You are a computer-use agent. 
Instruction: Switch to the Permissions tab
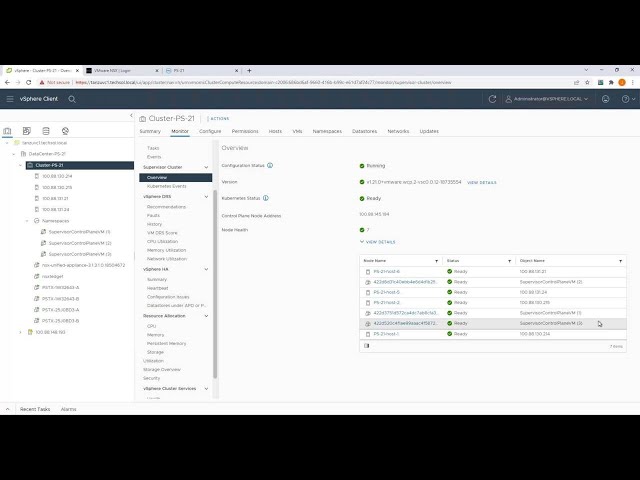(x=245, y=131)
